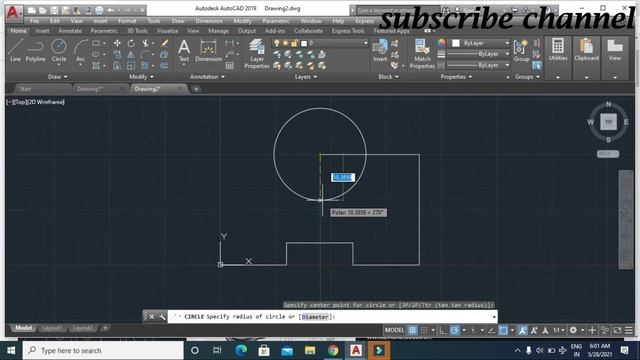This screenshot has width=640, height=360.
Task: Click the new drawing tab plus button
Action: pyautogui.click(x=196, y=89)
